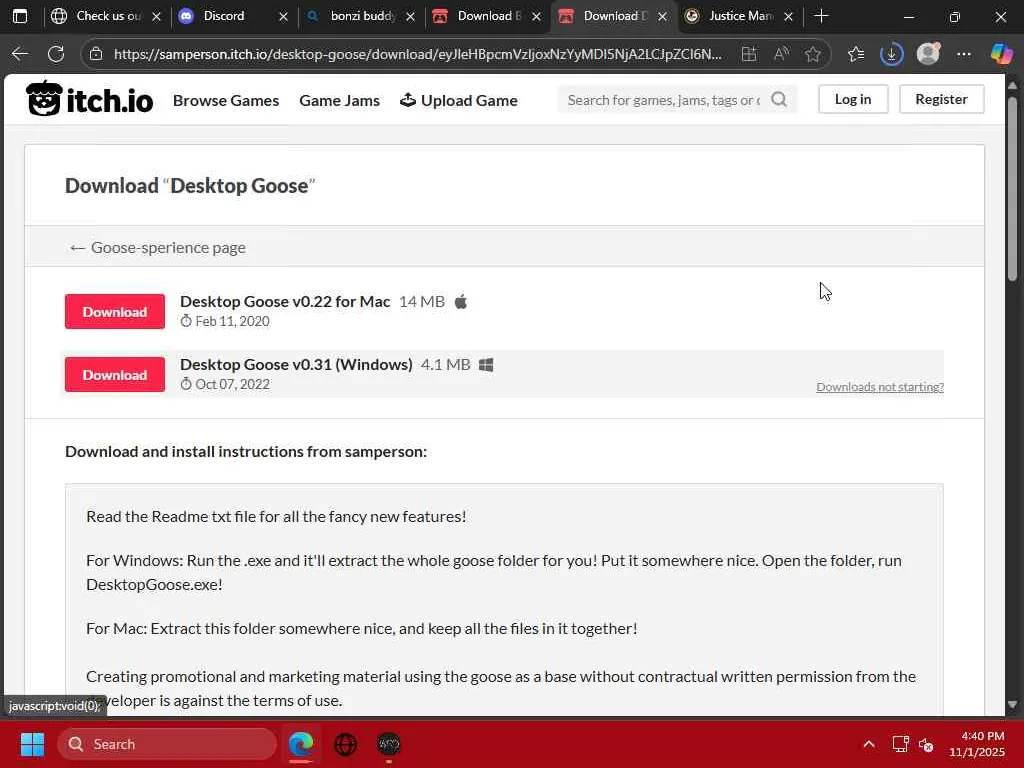Click the Log in button
1024x768 pixels.
tap(853, 99)
